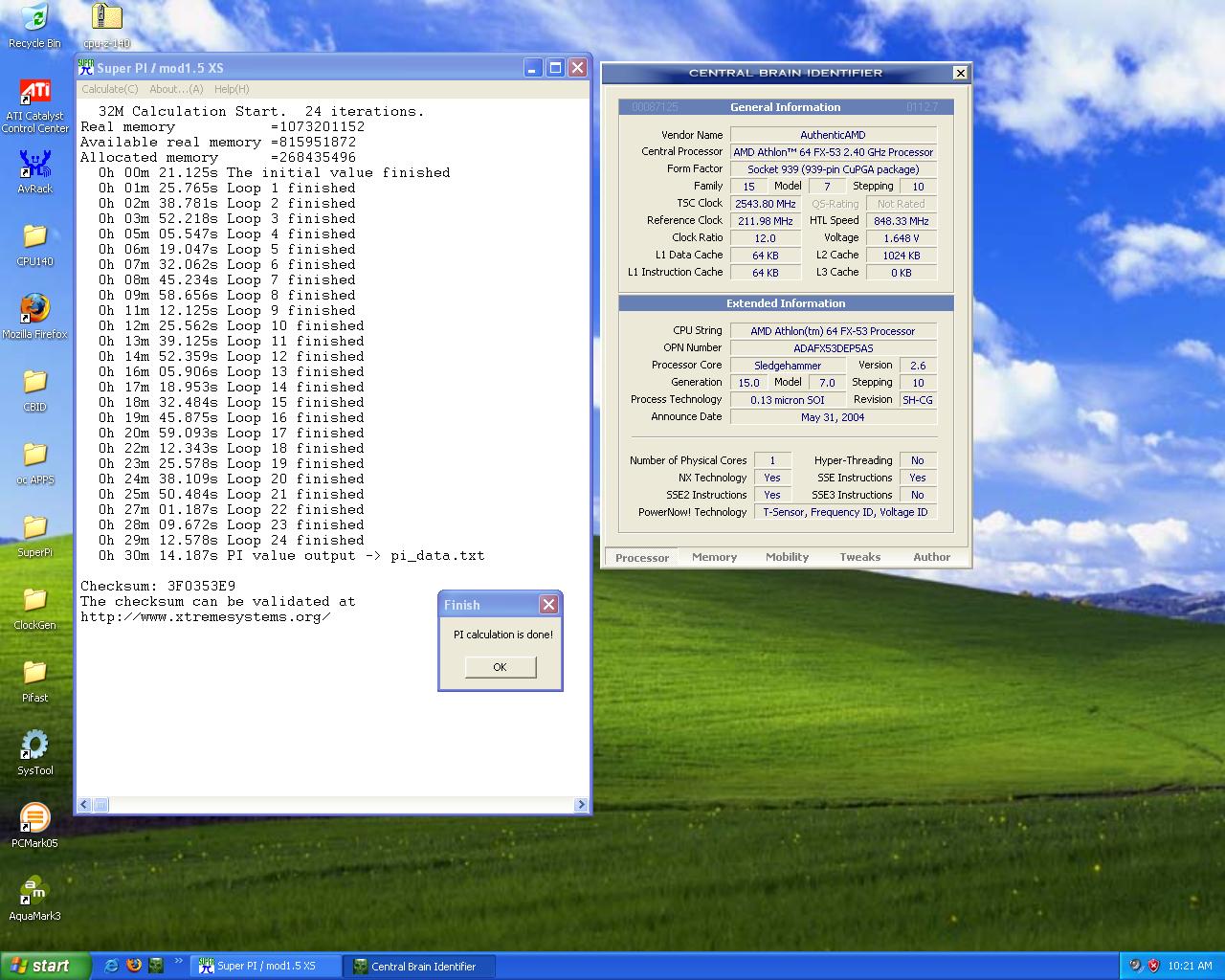This screenshot has width=1225, height=980.
Task: Click the Voltage 1.648 V value
Action: 902,238
